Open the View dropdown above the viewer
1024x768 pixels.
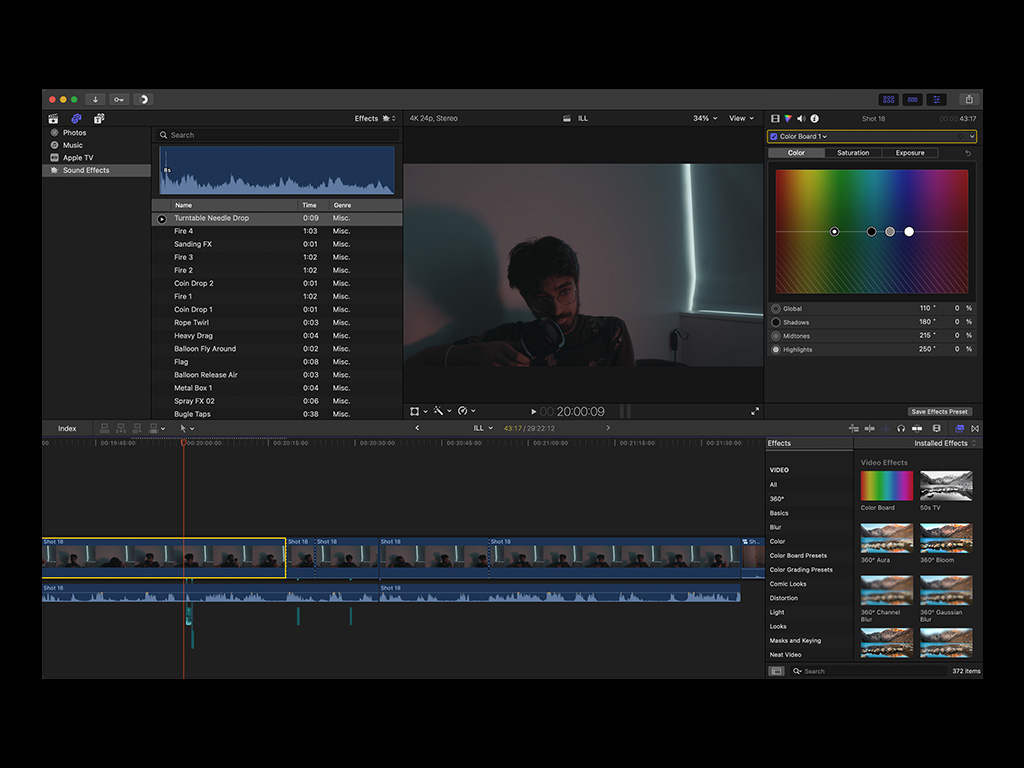coord(740,117)
